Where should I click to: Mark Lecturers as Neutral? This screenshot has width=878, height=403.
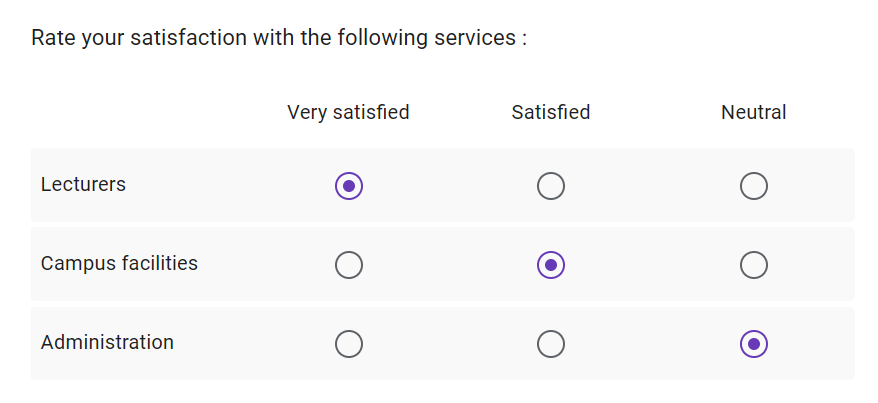754,186
